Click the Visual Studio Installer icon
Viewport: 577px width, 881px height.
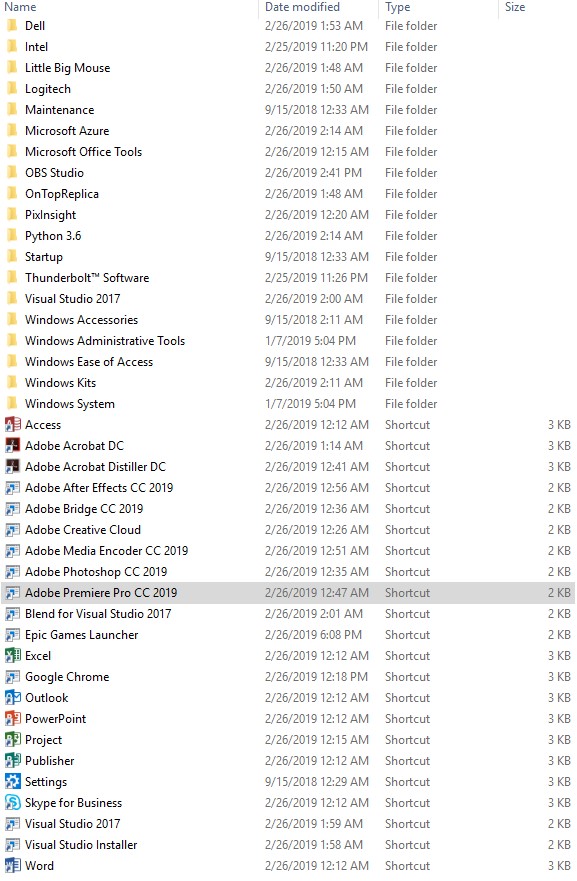coord(12,845)
